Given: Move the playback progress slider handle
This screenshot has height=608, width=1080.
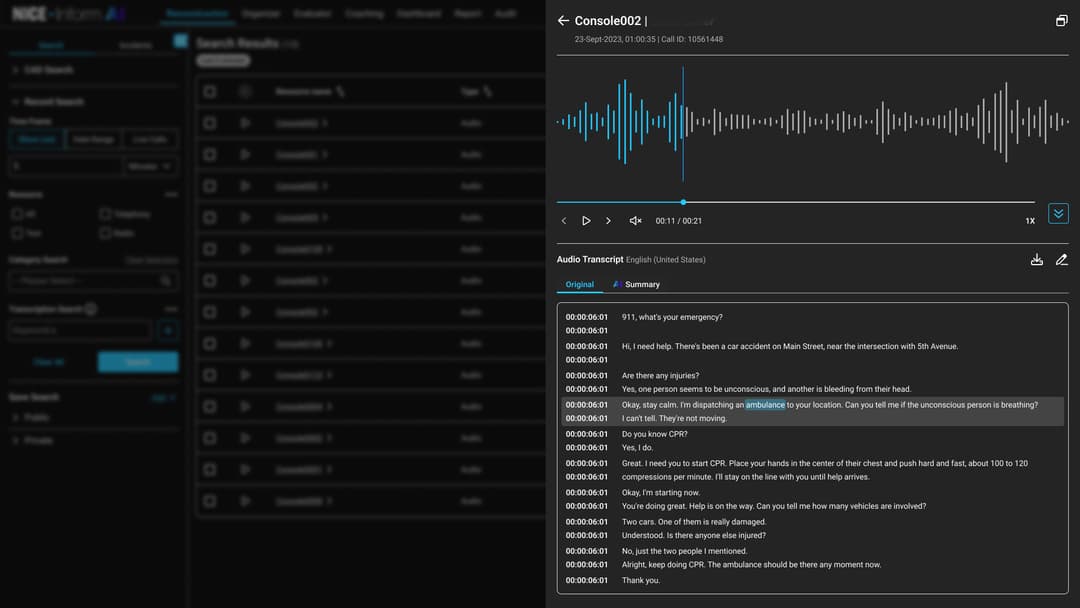Looking at the screenshot, I should tap(683, 202).
